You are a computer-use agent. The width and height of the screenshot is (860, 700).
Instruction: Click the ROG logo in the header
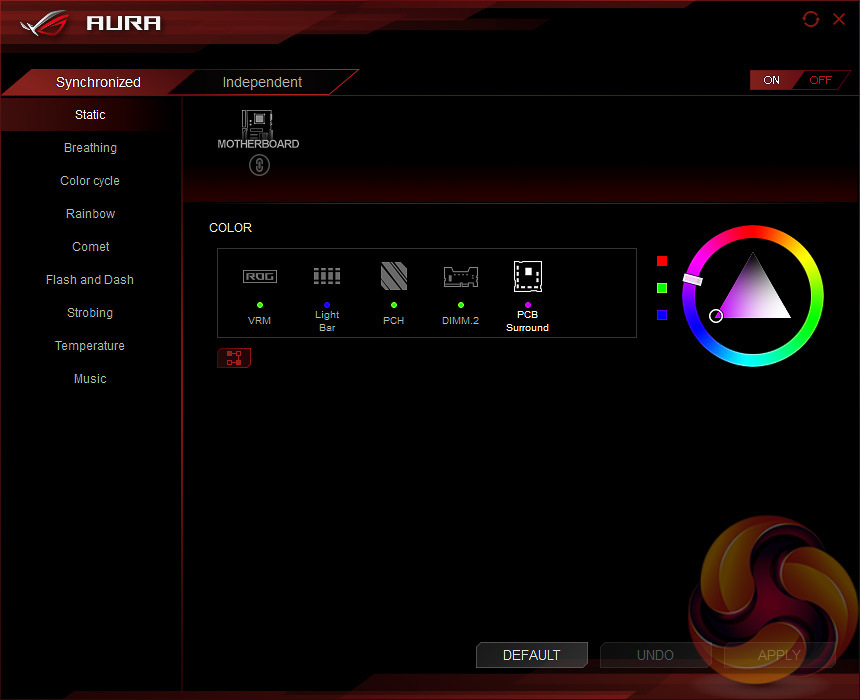(45, 23)
